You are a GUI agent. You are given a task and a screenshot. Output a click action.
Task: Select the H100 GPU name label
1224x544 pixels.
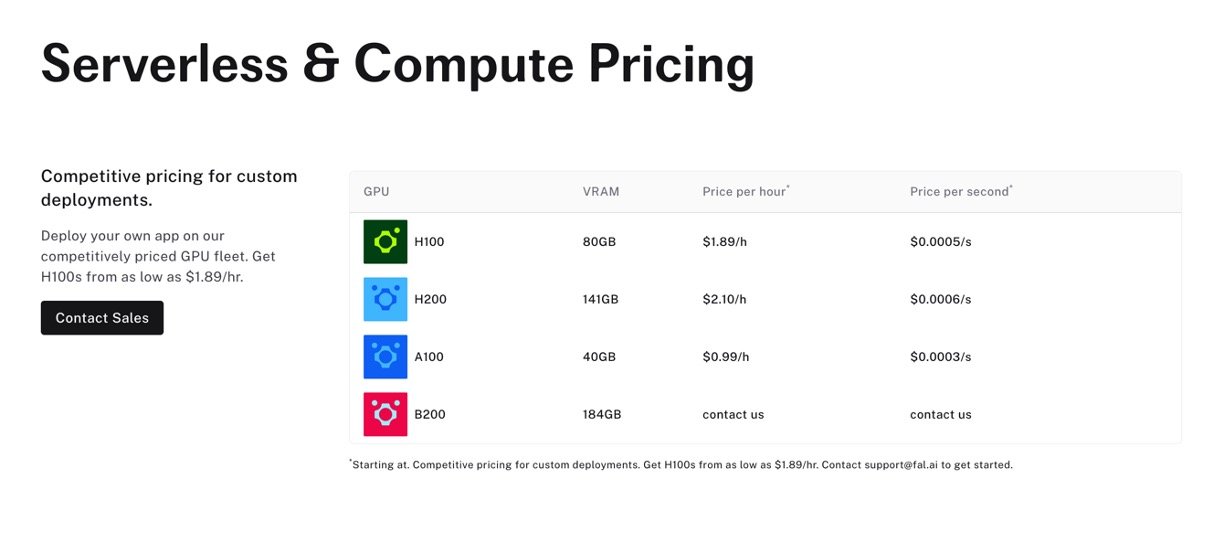429,242
